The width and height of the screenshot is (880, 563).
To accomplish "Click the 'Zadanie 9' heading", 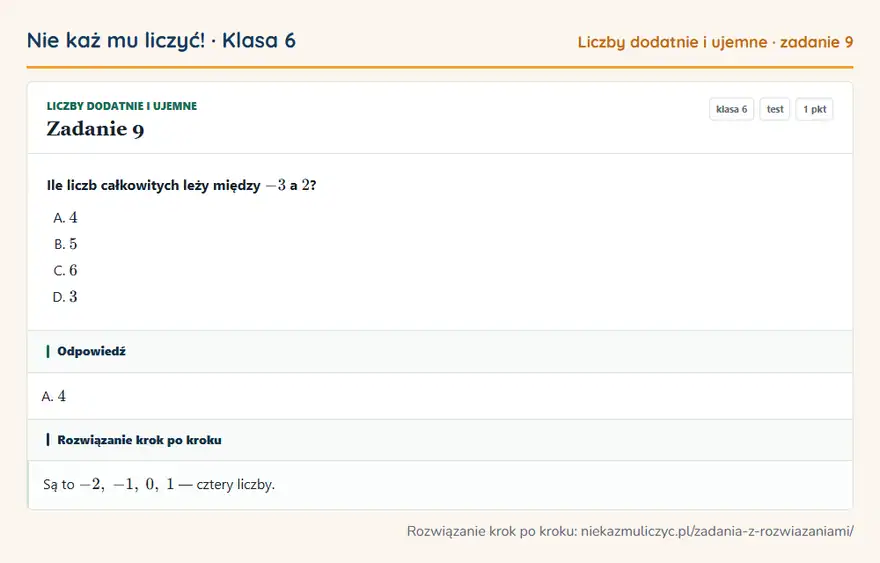I will pyautogui.click(x=95, y=129).
